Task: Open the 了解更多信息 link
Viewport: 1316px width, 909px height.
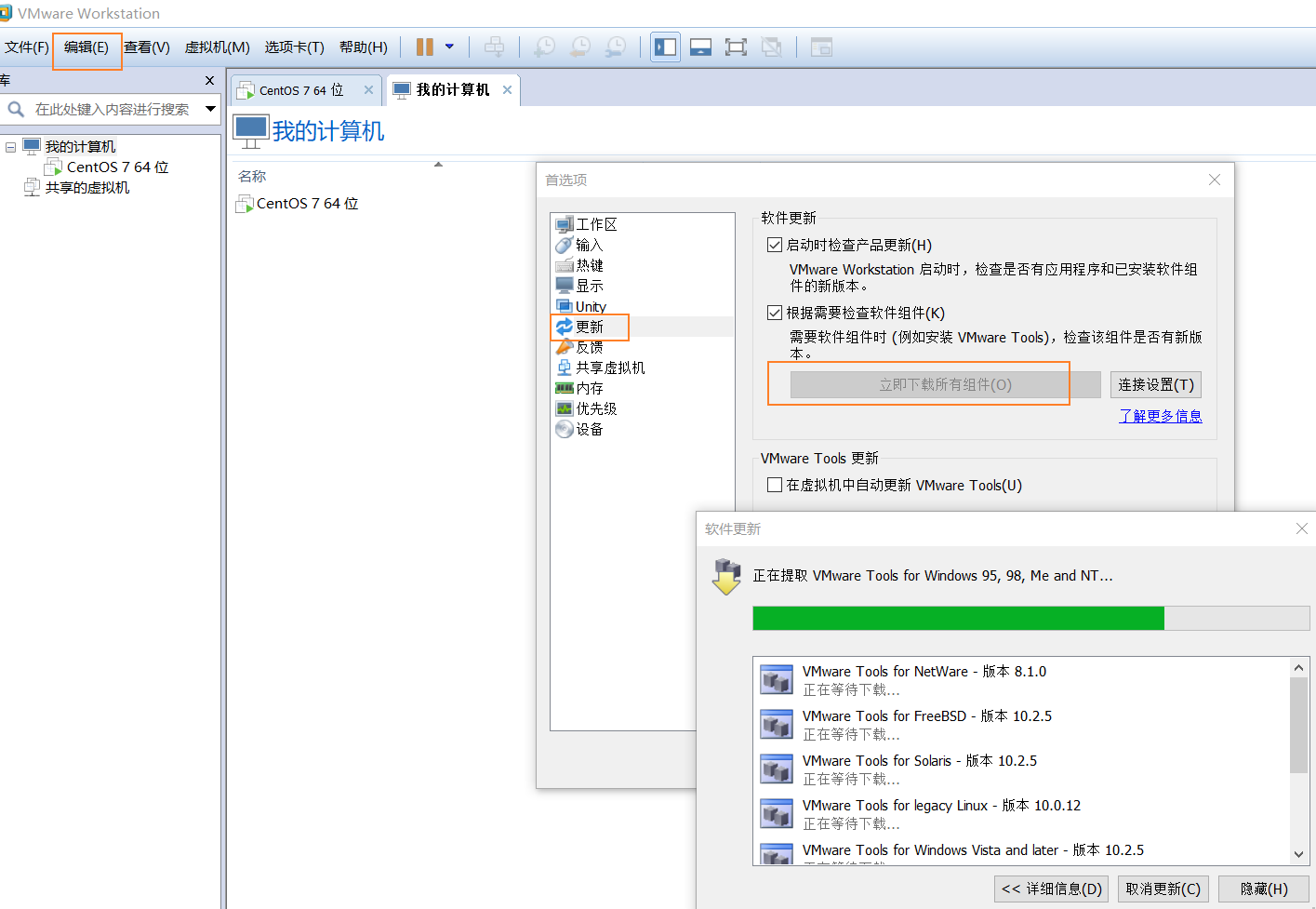Action: 1161,416
